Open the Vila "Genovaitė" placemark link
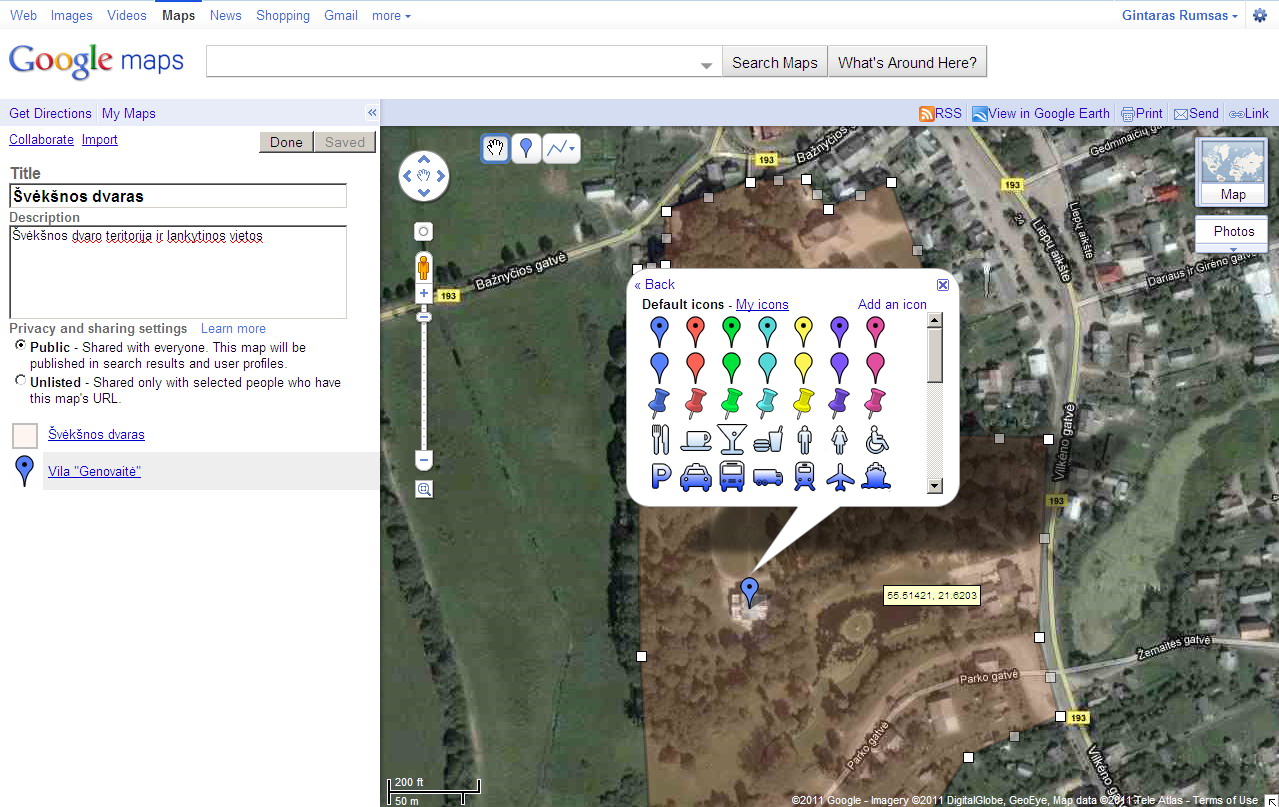 pyautogui.click(x=94, y=471)
